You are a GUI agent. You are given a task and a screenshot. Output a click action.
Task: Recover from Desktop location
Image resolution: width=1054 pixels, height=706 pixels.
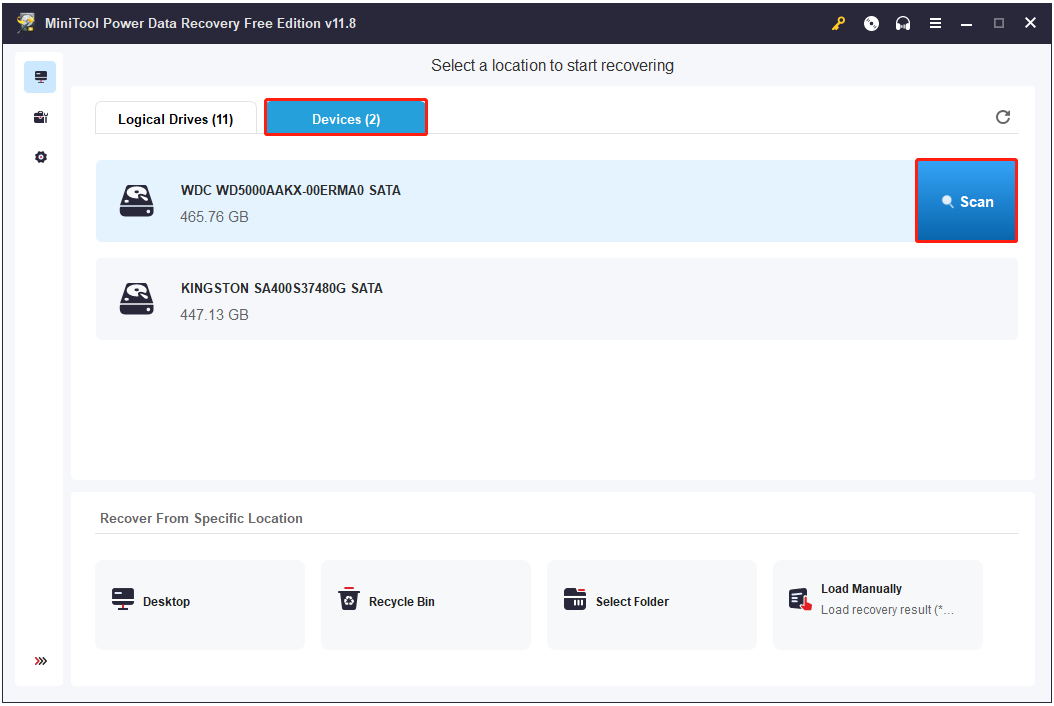click(x=200, y=604)
